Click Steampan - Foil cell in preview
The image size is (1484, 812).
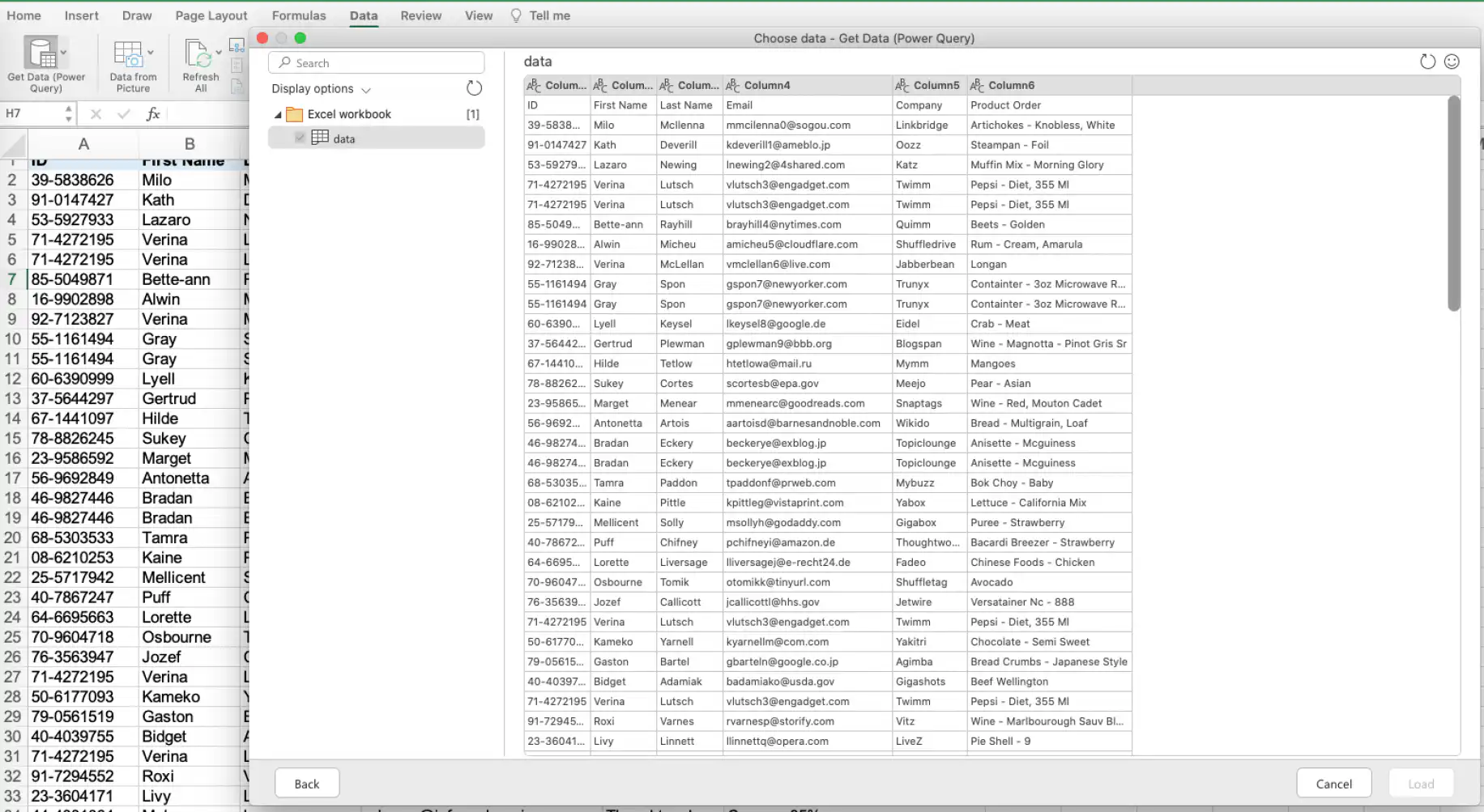(1049, 145)
